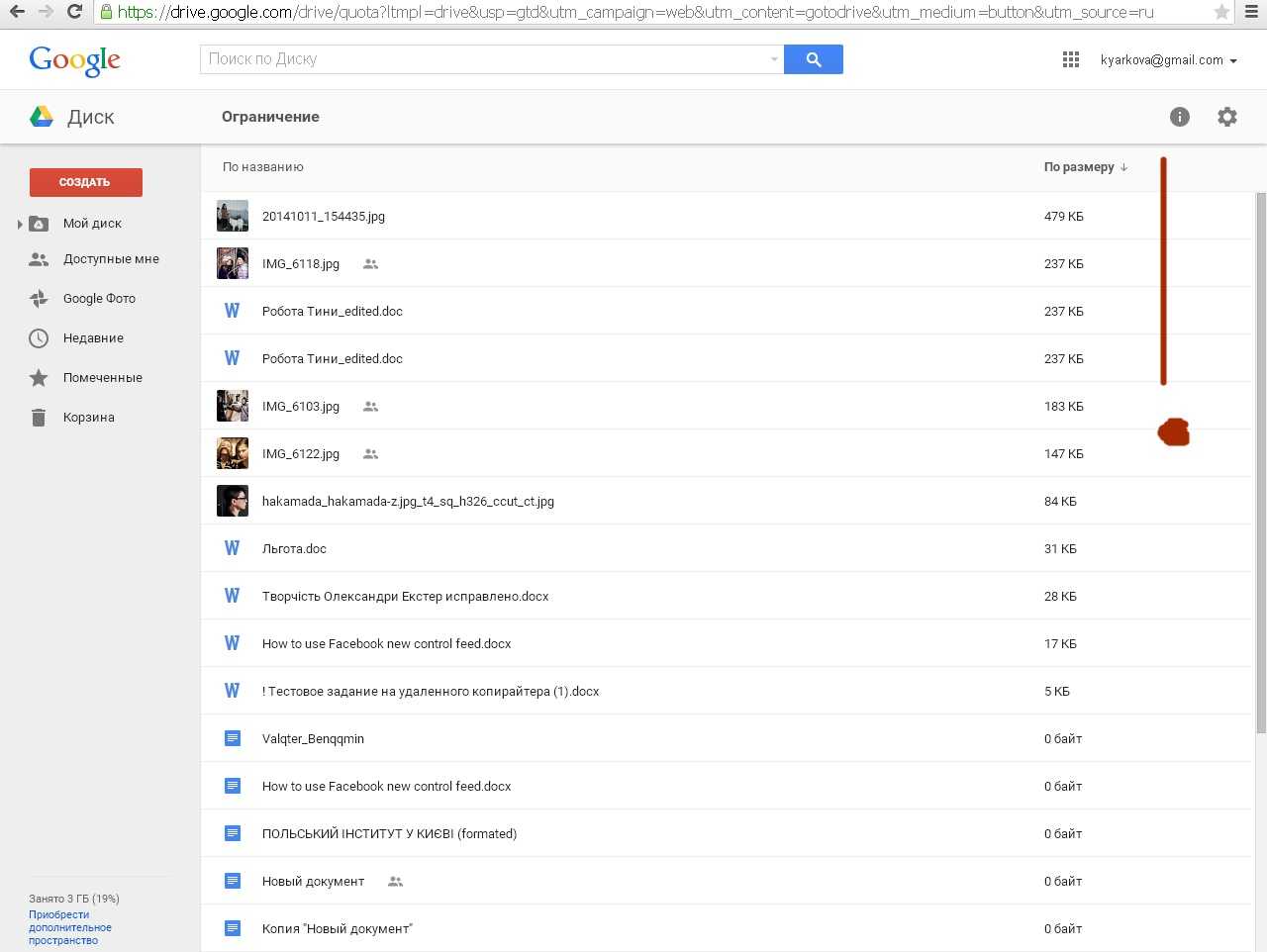This screenshot has width=1267, height=952.
Task: Select the Valqter_Benqqmin document name
Action: tap(313, 739)
